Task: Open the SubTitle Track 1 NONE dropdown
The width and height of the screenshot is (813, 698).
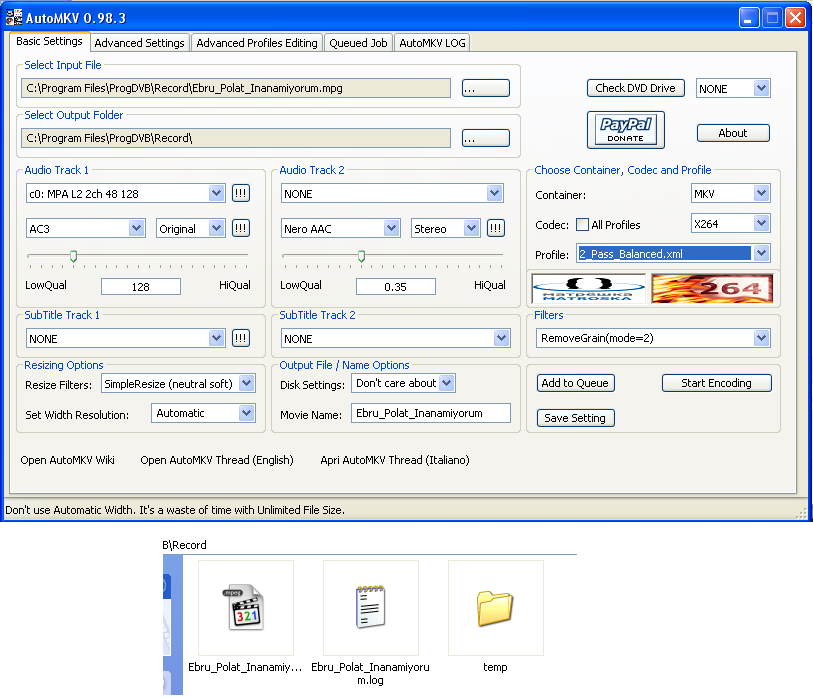Action: coord(125,338)
